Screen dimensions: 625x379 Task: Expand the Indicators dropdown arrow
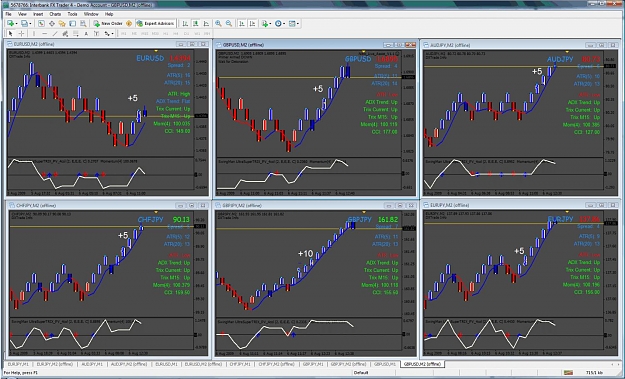(x=270, y=24)
